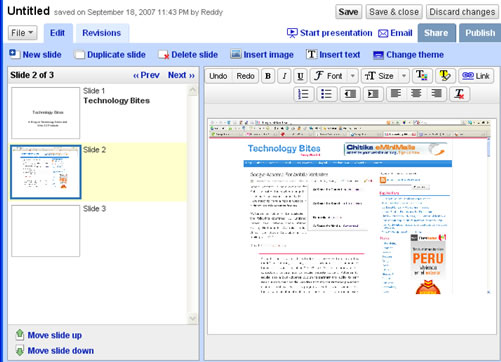Click the New slide link text
The height and width of the screenshot is (362, 501).
pyautogui.click(x=42, y=55)
